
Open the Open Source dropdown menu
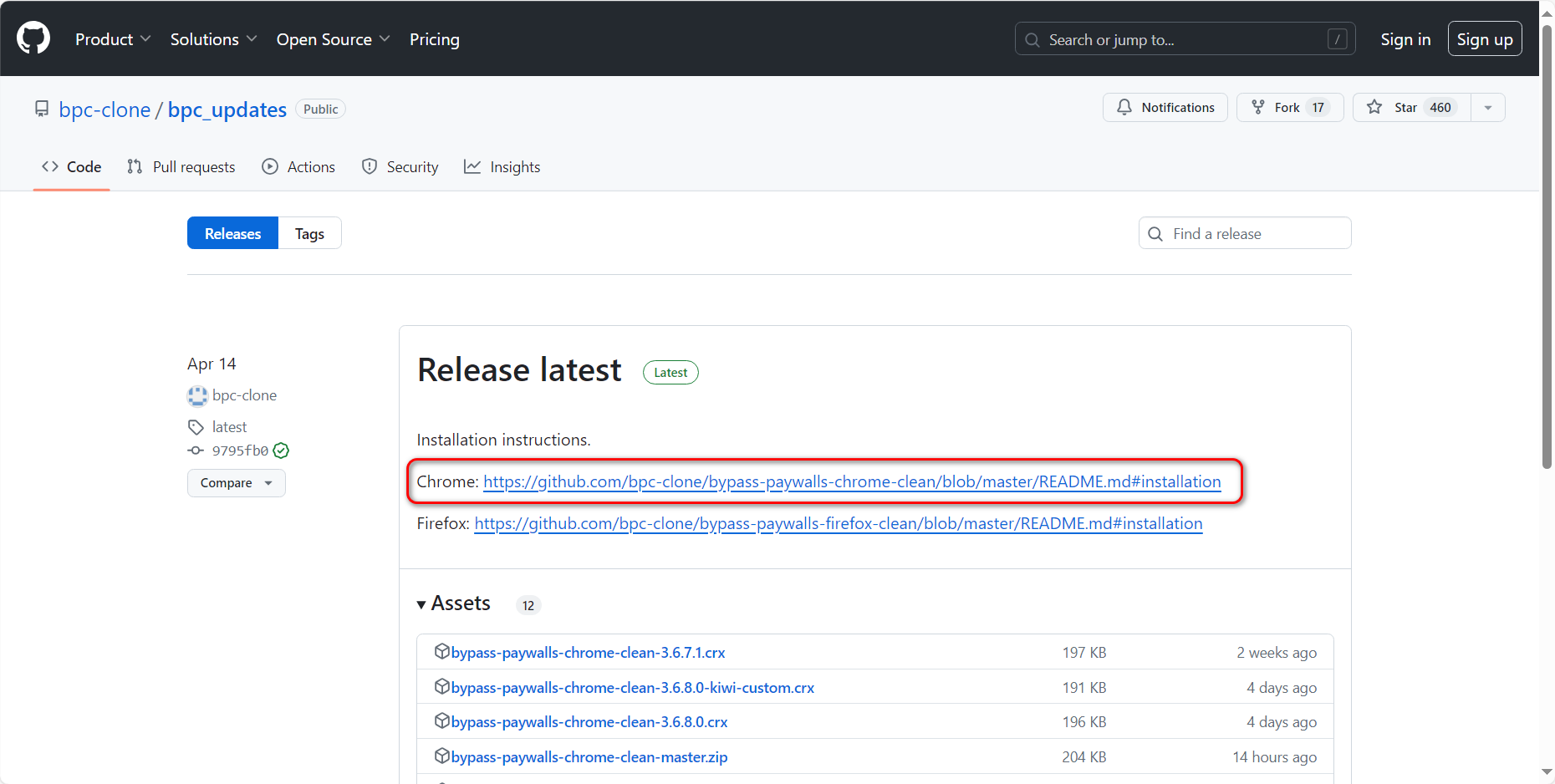(x=333, y=39)
